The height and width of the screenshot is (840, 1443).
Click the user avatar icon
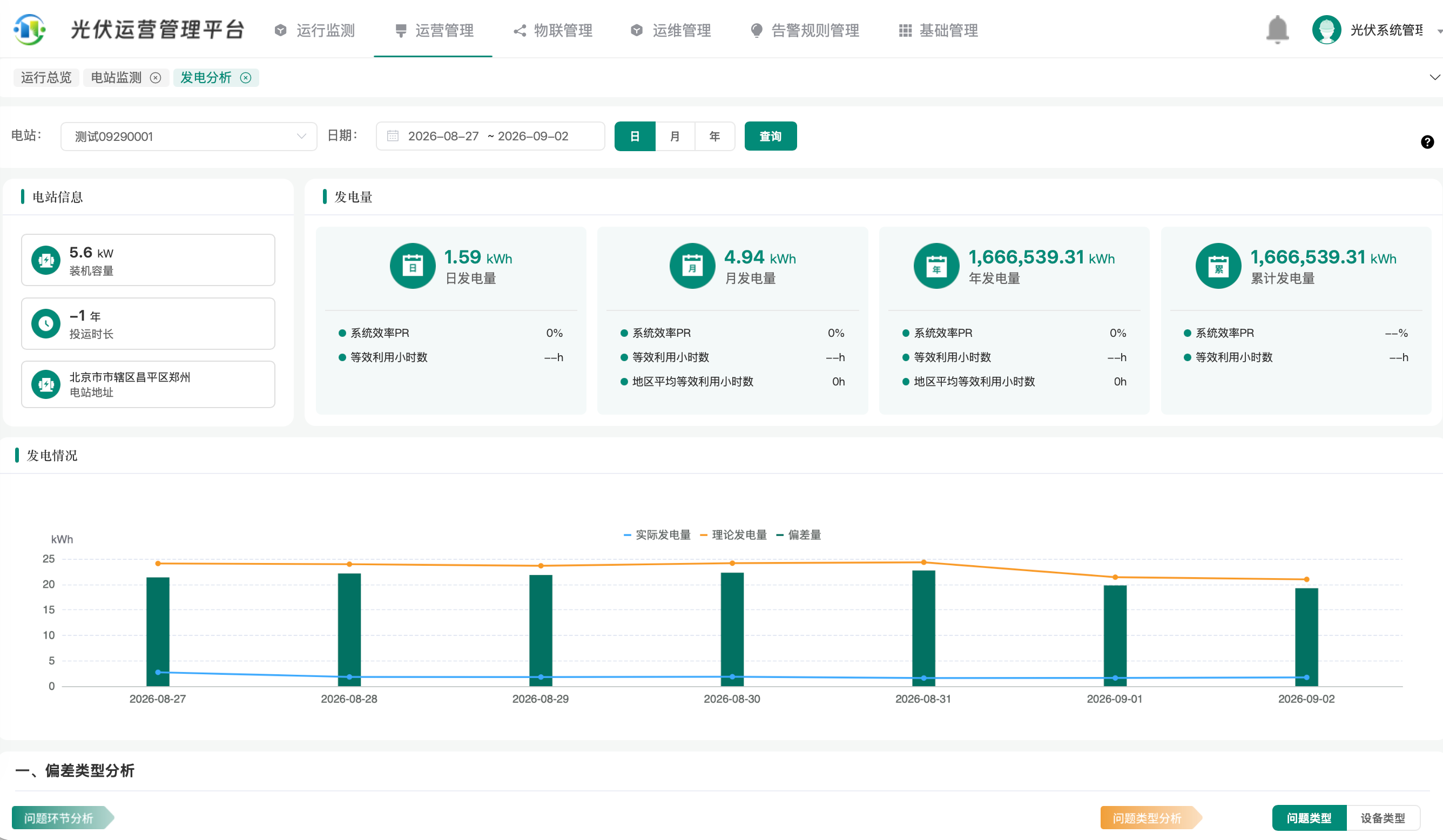(1326, 30)
